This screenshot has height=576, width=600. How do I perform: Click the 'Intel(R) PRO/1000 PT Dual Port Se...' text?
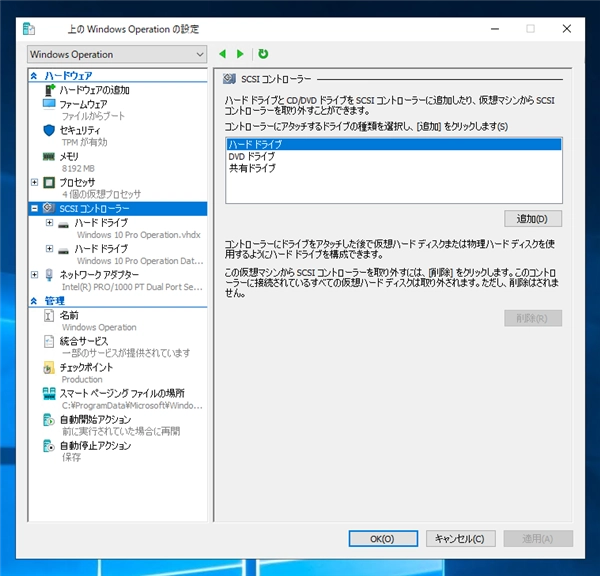click(132, 287)
